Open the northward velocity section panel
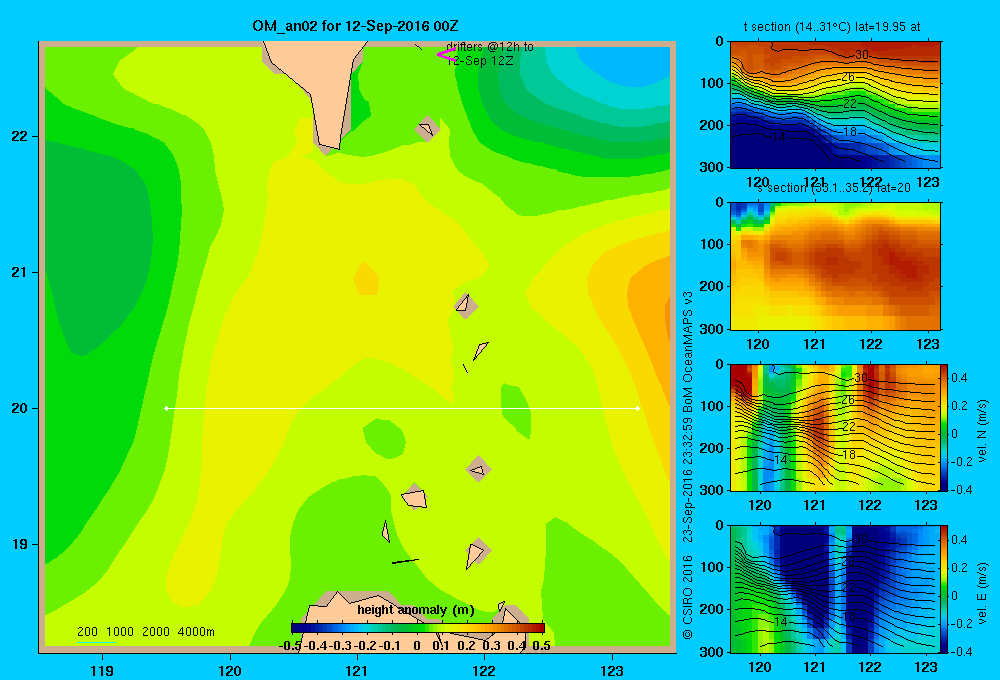The height and width of the screenshot is (680, 1000). click(835, 427)
